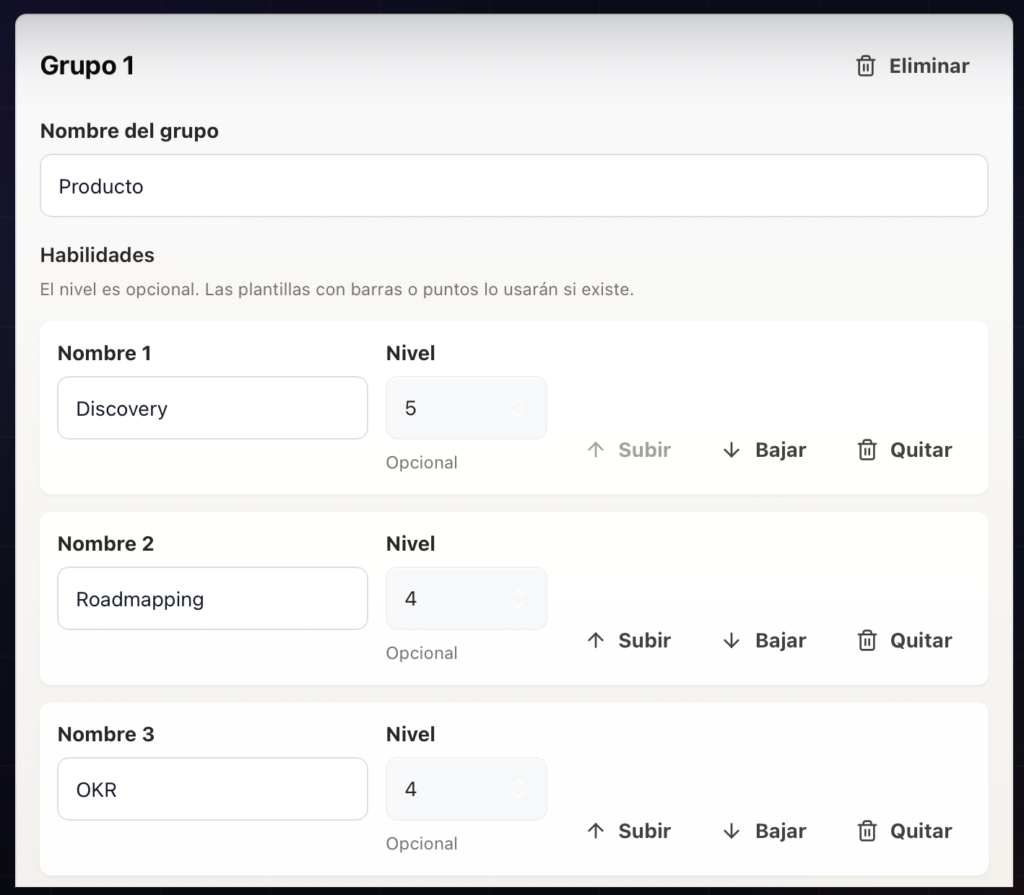Click the trash icon in the Discovery row
The width and height of the screenshot is (1024, 895).
[x=867, y=450]
